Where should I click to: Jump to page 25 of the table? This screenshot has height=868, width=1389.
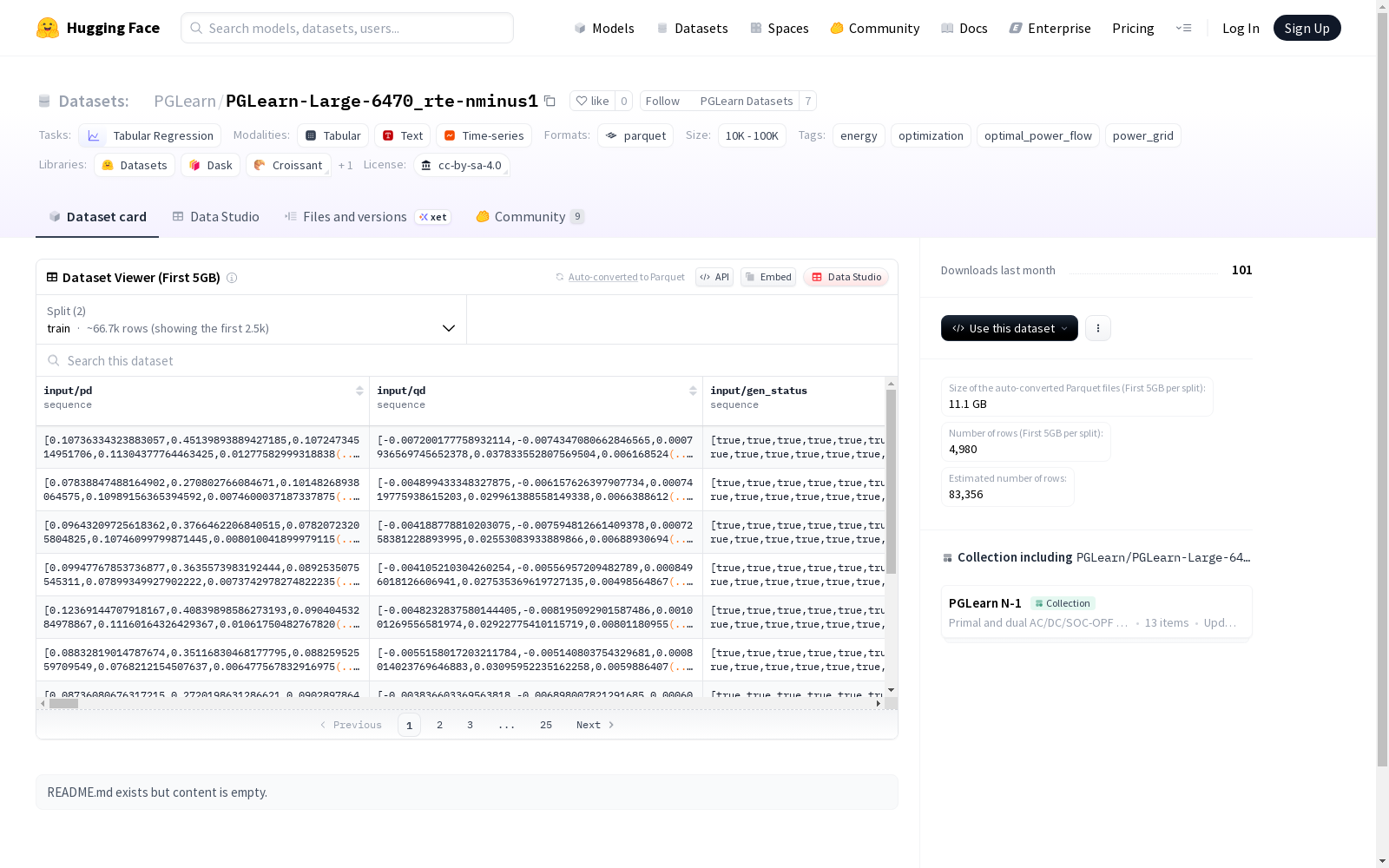point(546,725)
